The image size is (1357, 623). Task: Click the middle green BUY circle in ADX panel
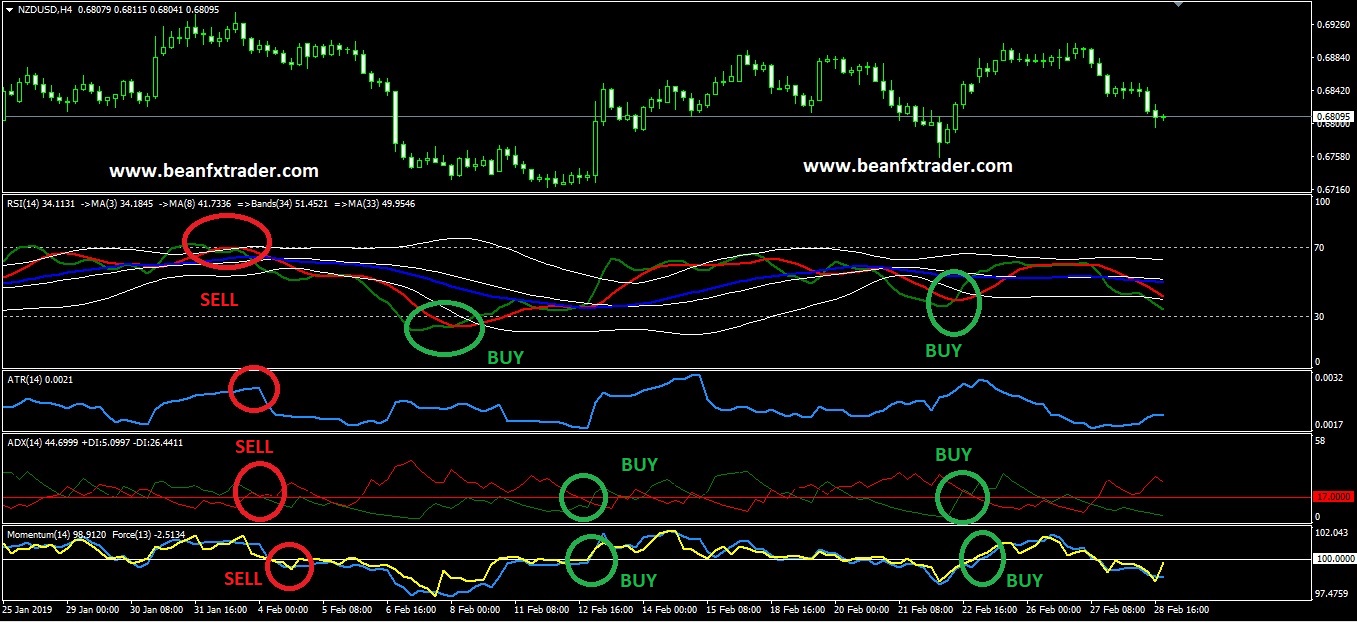click(583, 496)
